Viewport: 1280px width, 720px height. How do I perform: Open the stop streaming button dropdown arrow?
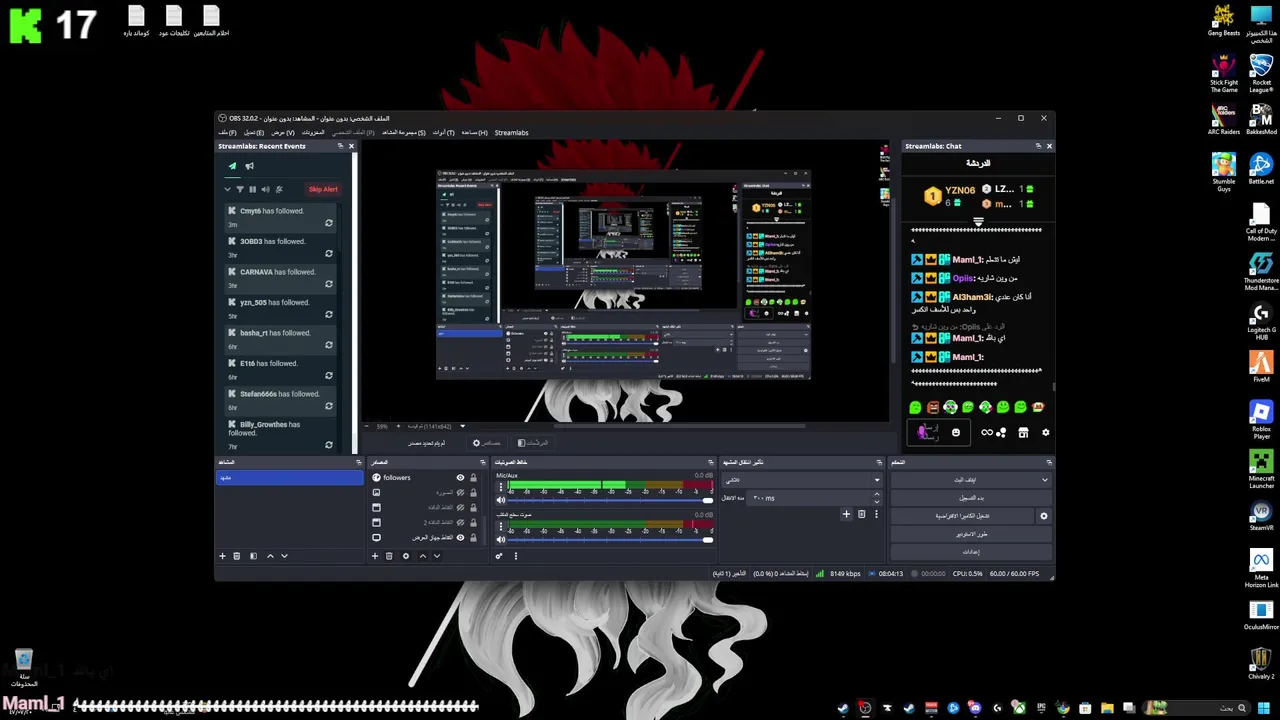click(x=1044, y=480)
